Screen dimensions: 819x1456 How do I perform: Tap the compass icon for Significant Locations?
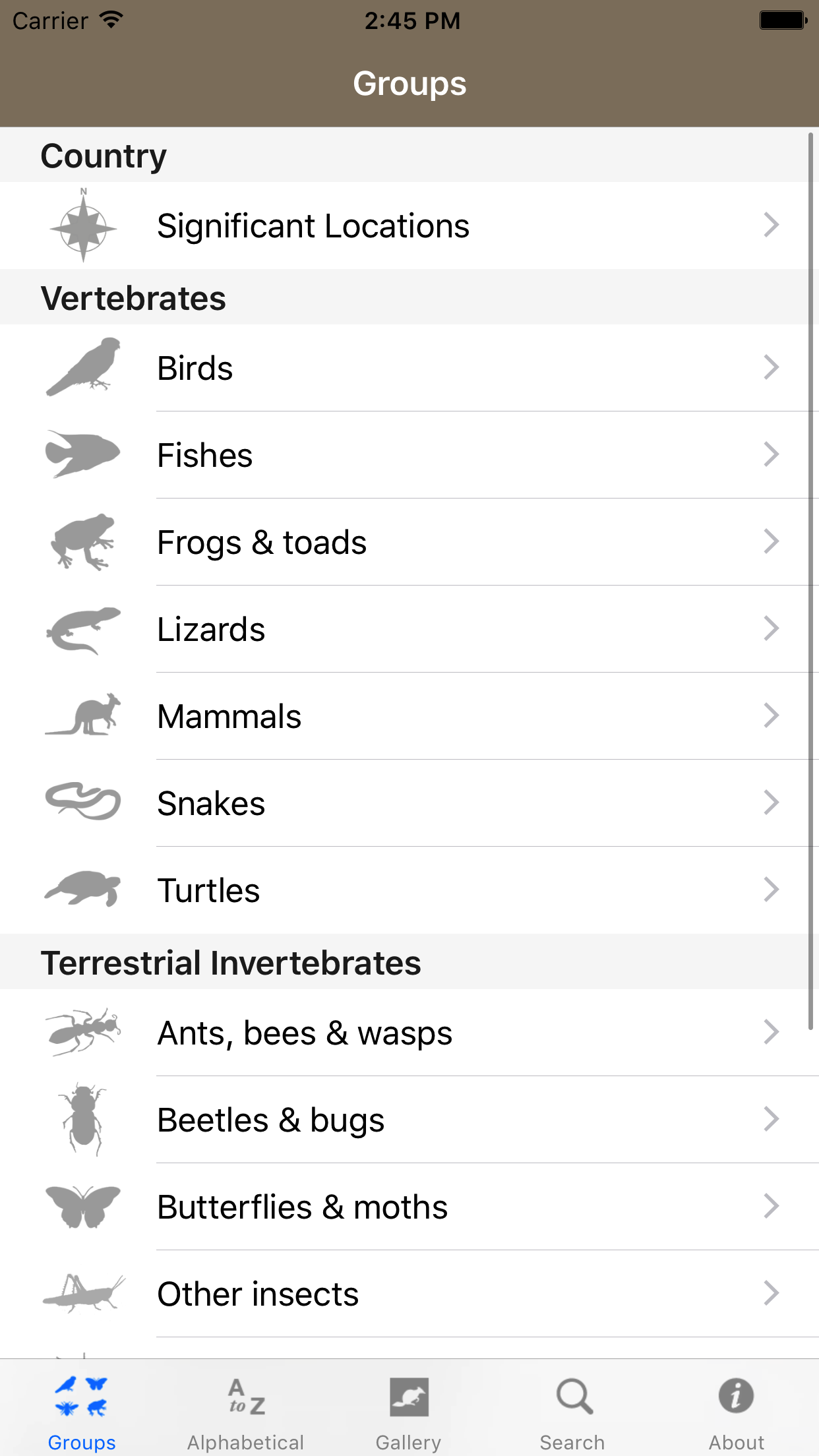[83, 226]
